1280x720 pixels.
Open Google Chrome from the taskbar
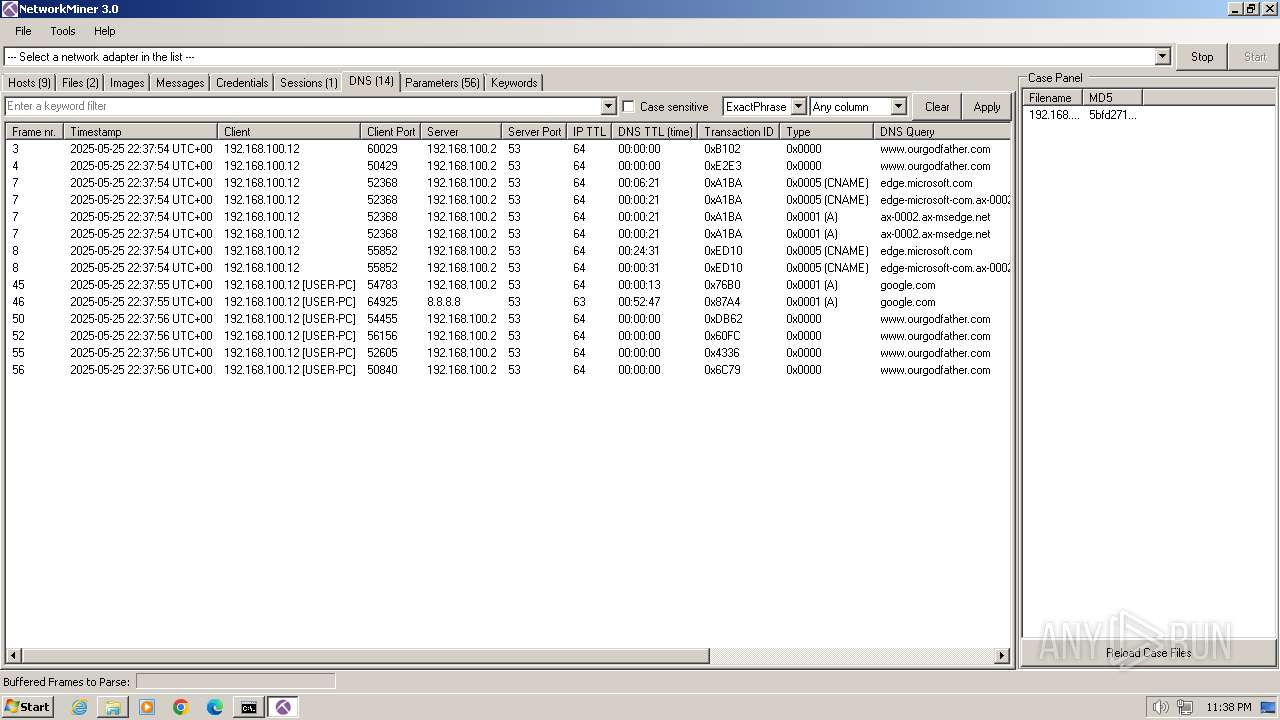click(x=181, y=707)
